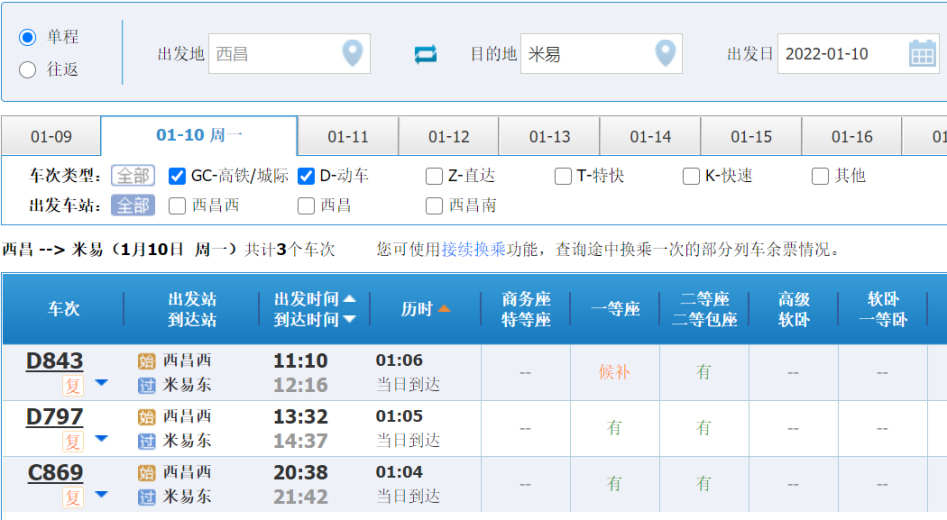Switch to the 01-11 date tab
The width and height of the screenshot is (947, 520).
pyautogui.click(x=348, y=137)
